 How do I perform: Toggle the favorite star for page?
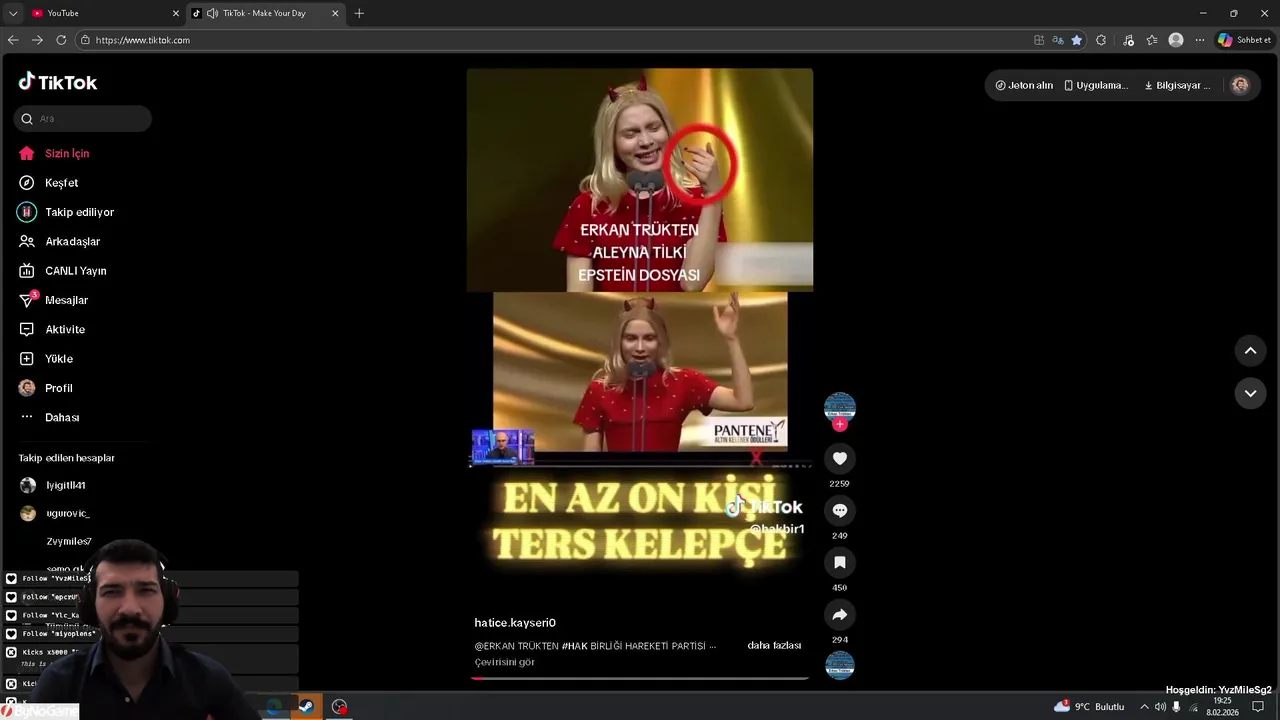point(1076,40)
